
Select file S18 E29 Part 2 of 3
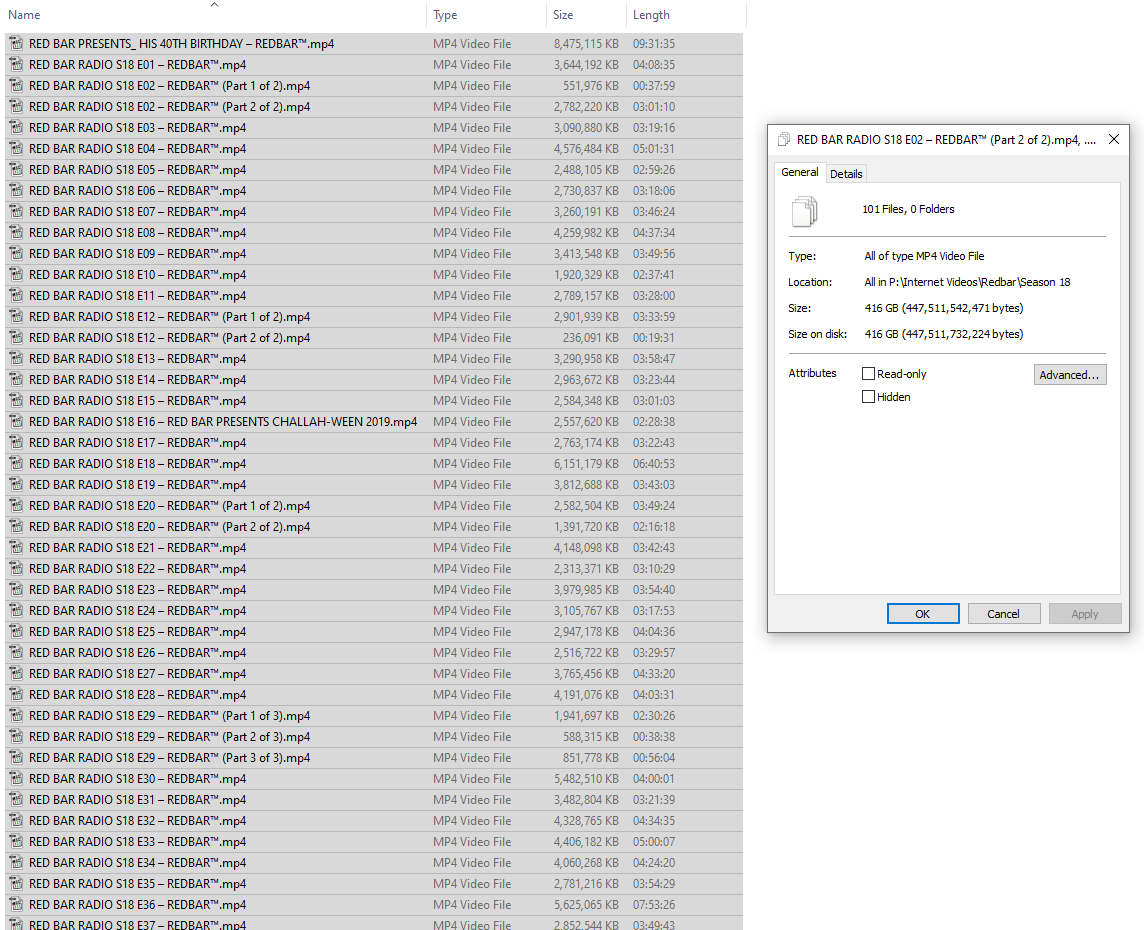(374, 737)
